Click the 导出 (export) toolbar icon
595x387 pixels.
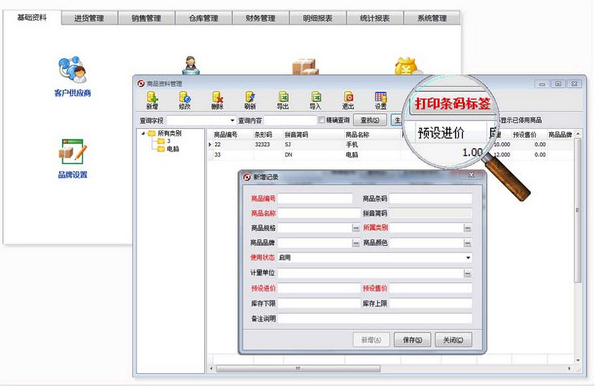(283, 100)
